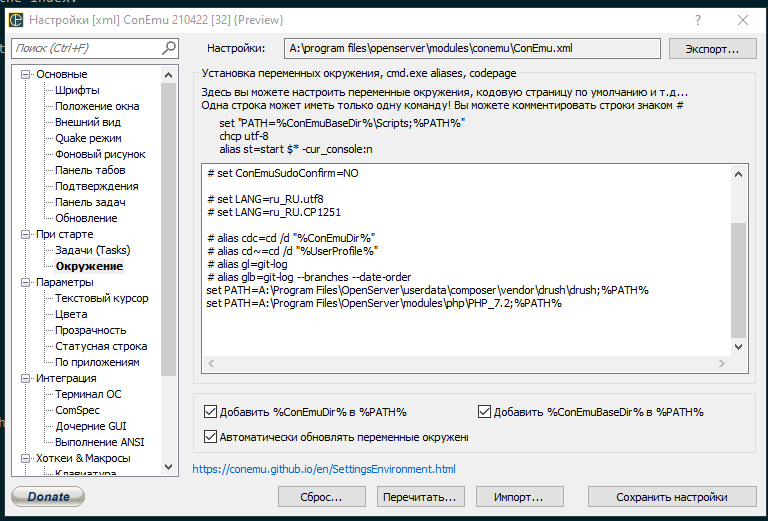Open the SettingsEnvironment.html help link
The height and width of the screenshot is (521, 768).
(323, 468)
